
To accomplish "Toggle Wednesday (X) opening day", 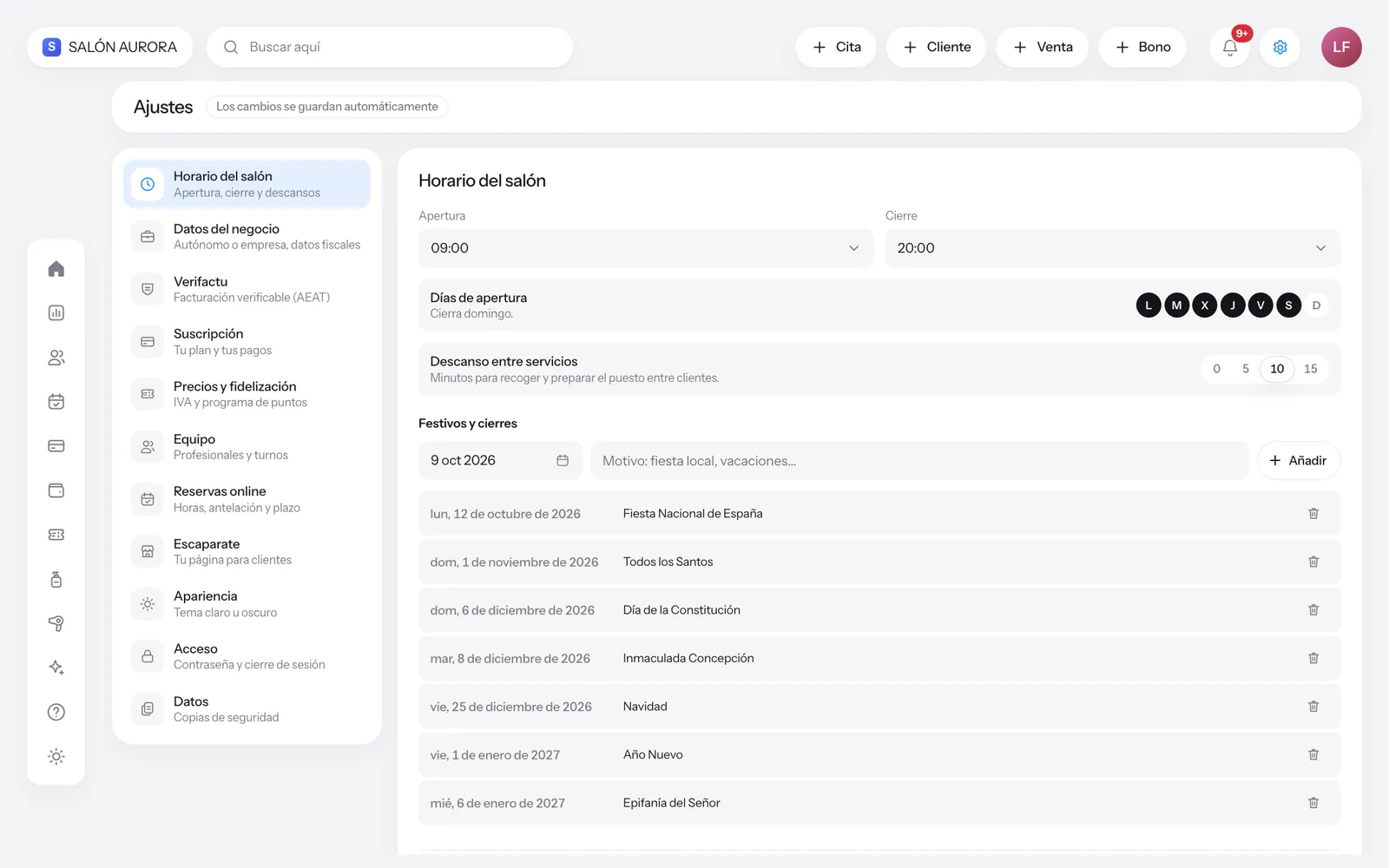I will click(1204, 306).
